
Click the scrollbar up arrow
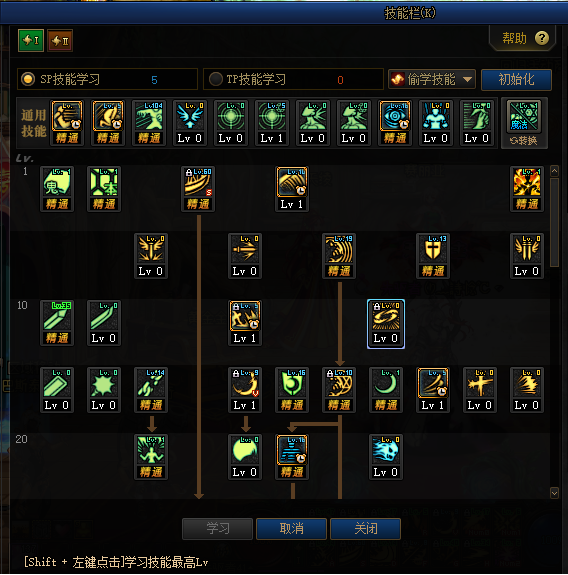tap(554, 171)
